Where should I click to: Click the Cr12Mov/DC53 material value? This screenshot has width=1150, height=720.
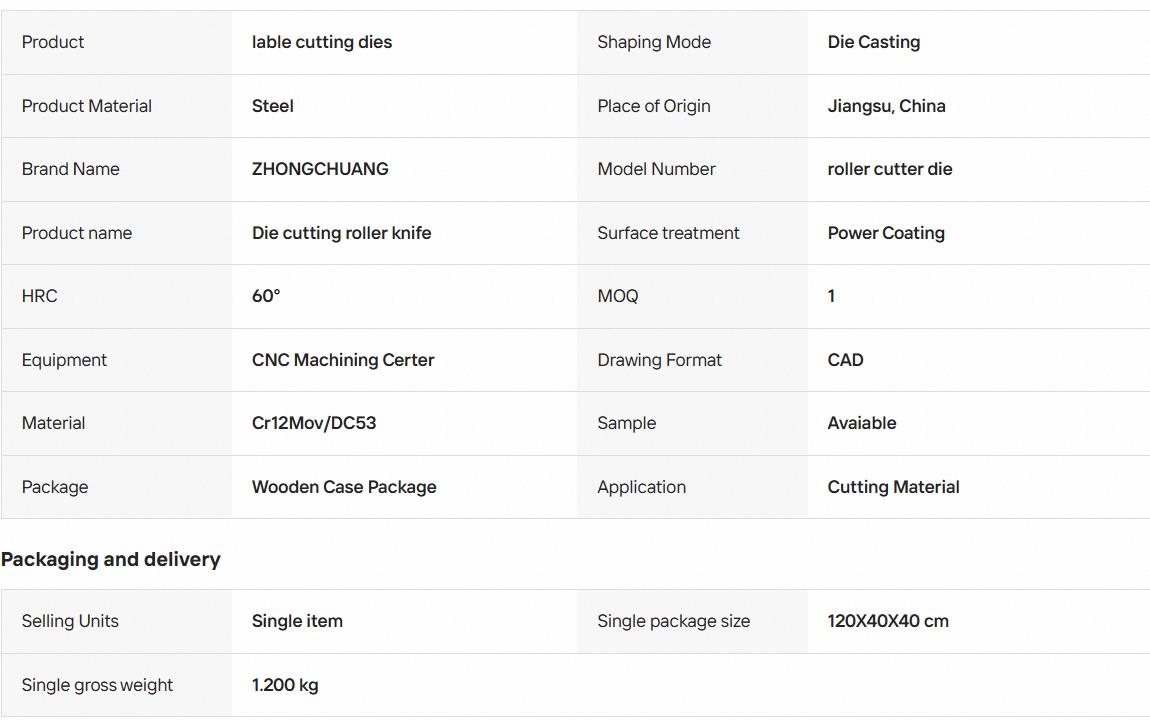(x=313, y=423)
